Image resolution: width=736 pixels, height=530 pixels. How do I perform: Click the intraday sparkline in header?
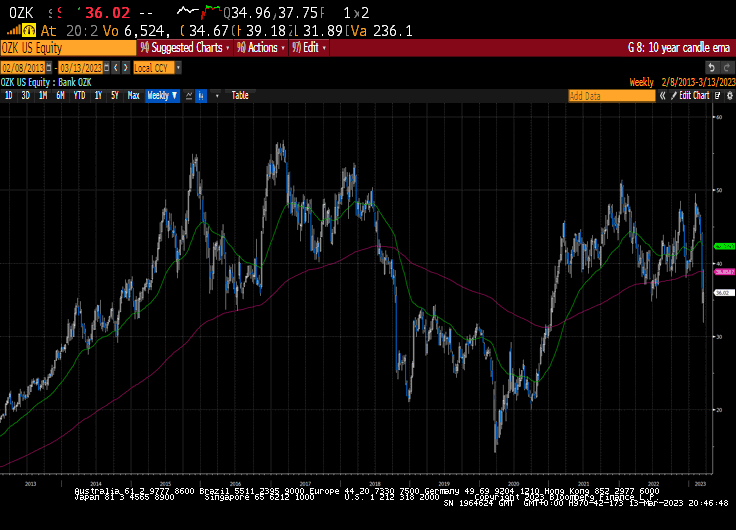199,11
